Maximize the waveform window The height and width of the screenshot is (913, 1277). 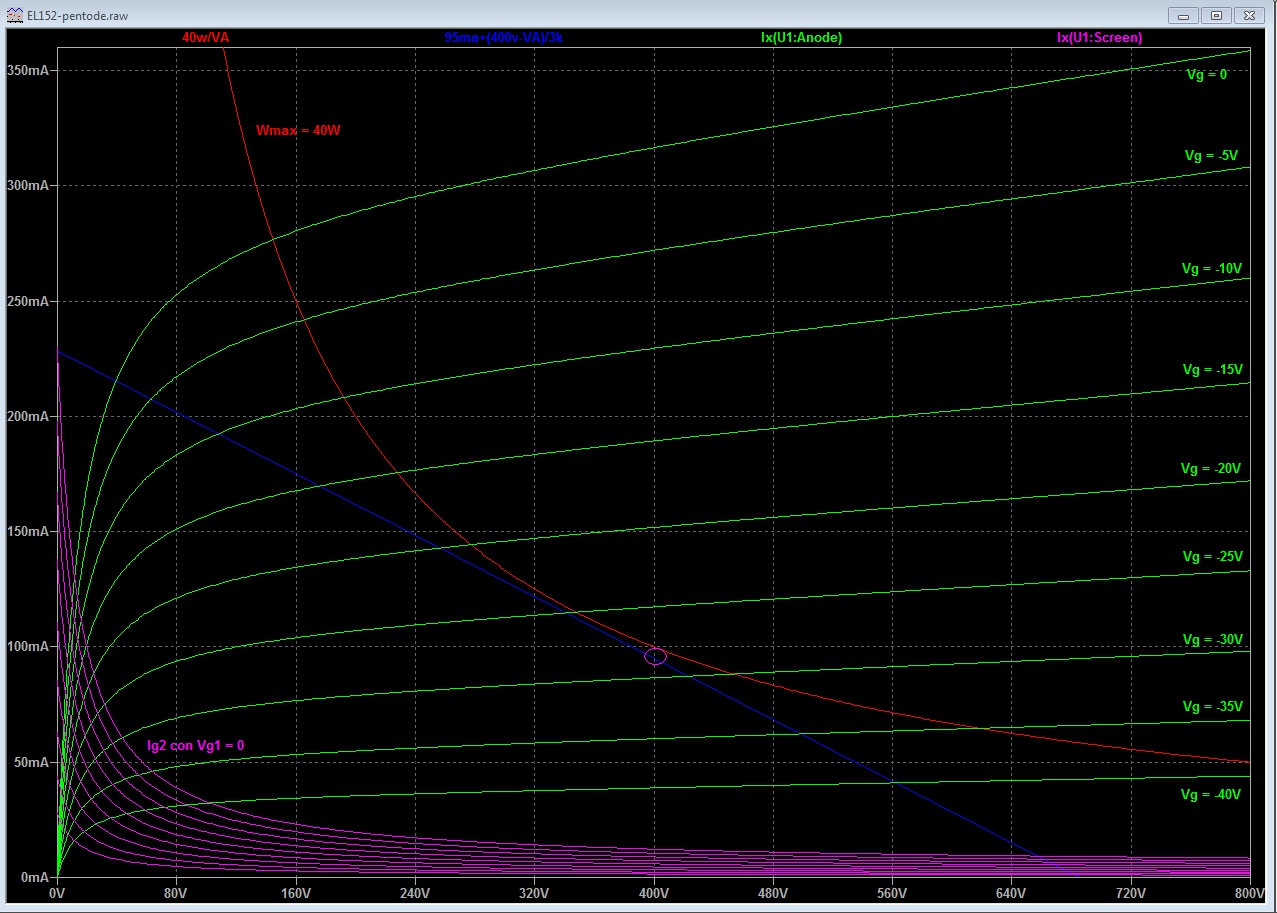click(x=1216, y=15)
